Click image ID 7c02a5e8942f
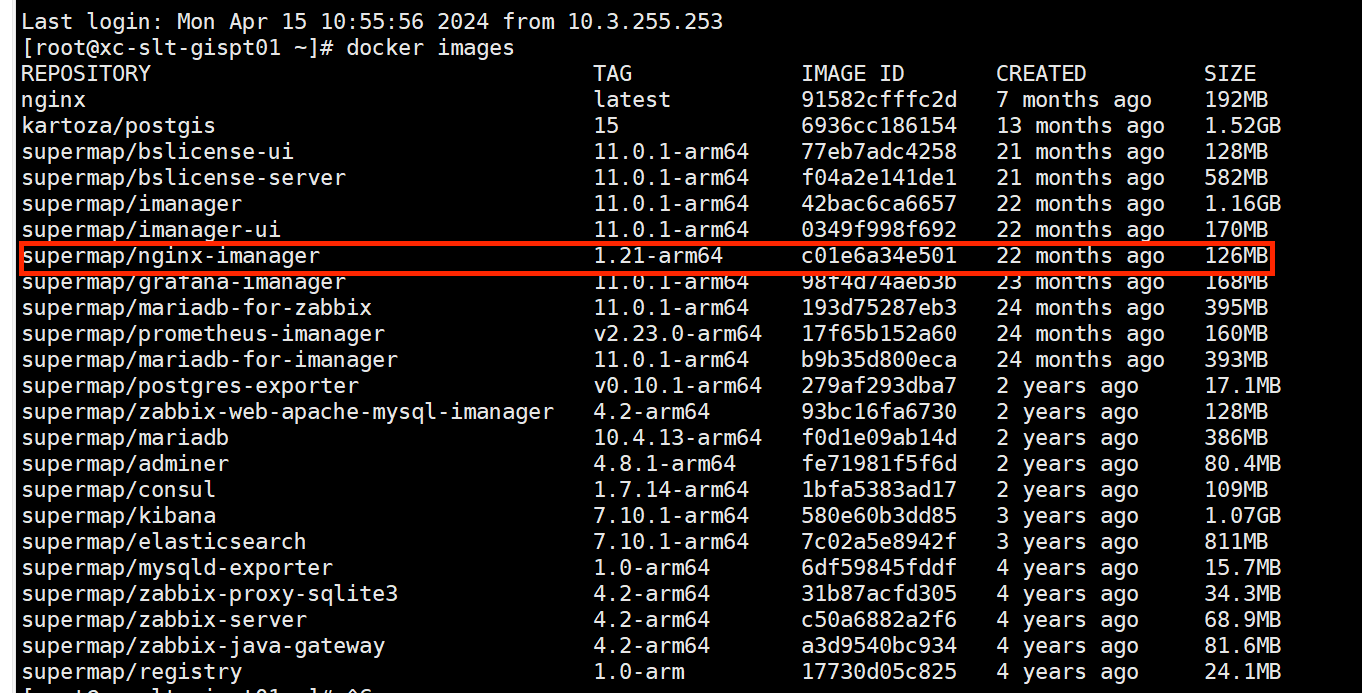This screenshot has height=693, width=1362. [x=879, y=542]
